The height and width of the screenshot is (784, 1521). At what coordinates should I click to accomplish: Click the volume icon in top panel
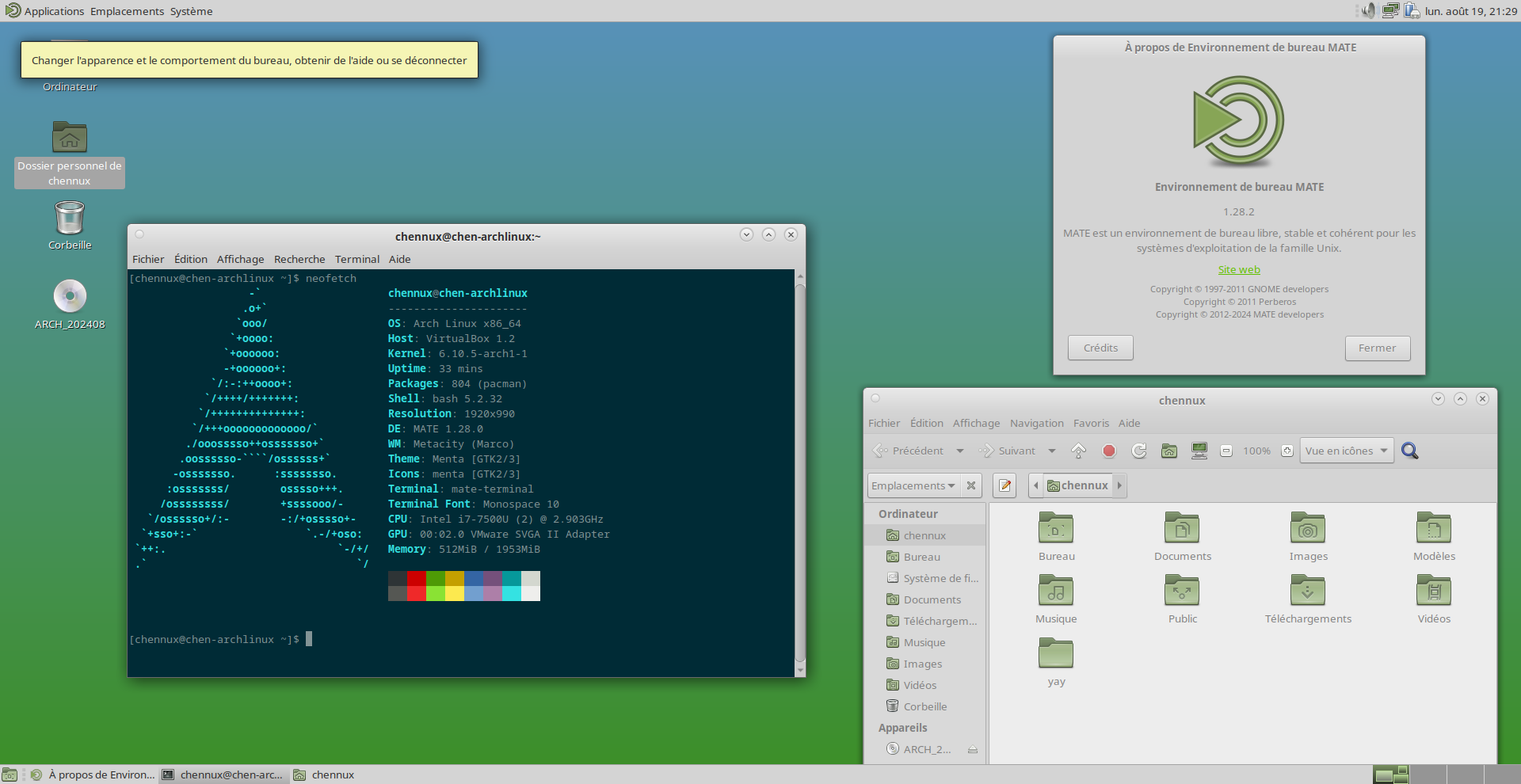click(1369, 10)
